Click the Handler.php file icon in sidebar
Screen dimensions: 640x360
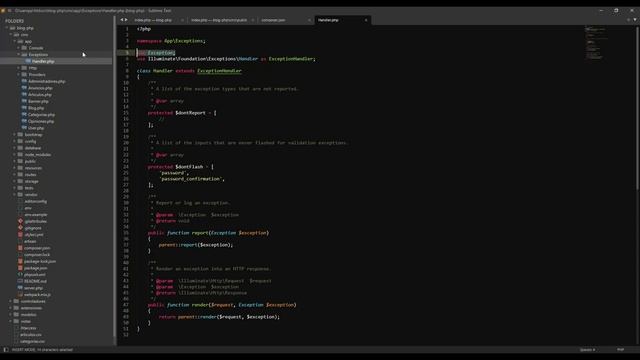[x=28, y=61]
